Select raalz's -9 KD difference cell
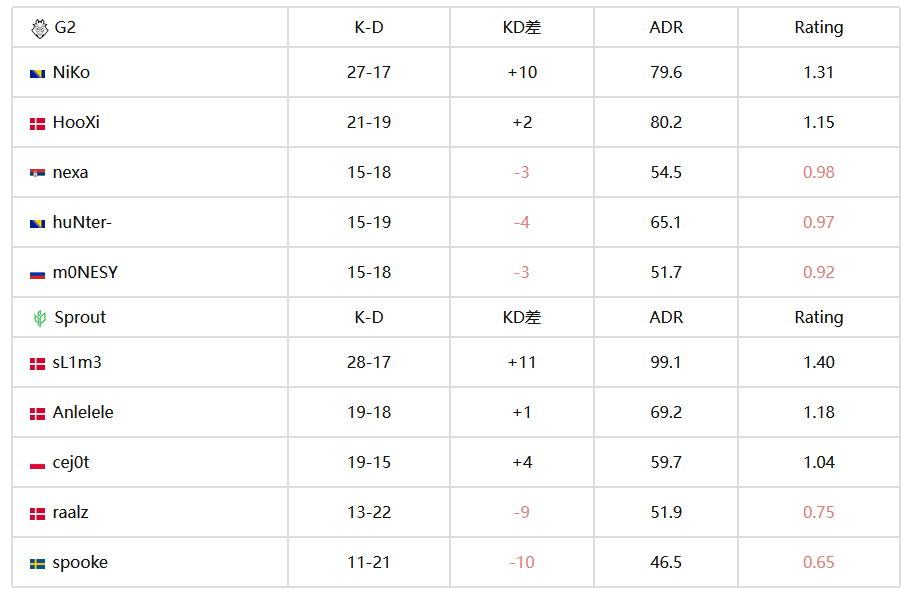 click(x=521, y=512)
